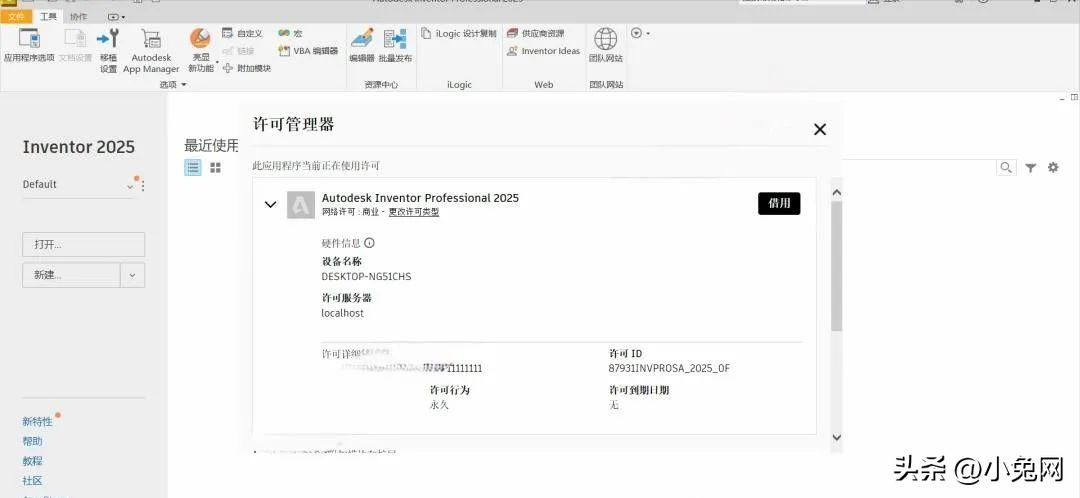This screenshot has height=498, width=1080.
Task: Open ribbon appearance dropdown after tabs
Action: 116,17
